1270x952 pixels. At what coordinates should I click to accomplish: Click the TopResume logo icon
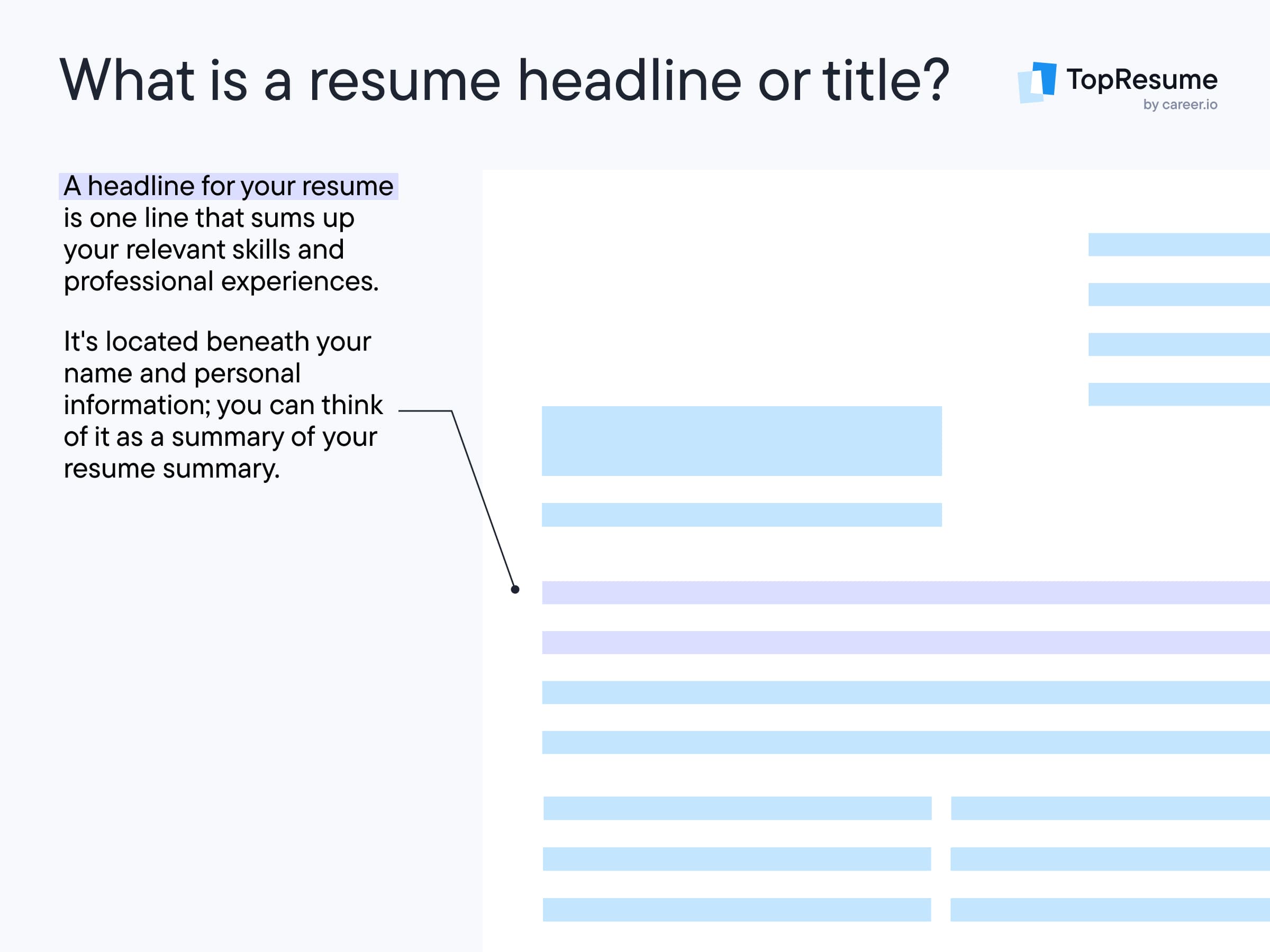[1037, 82]
